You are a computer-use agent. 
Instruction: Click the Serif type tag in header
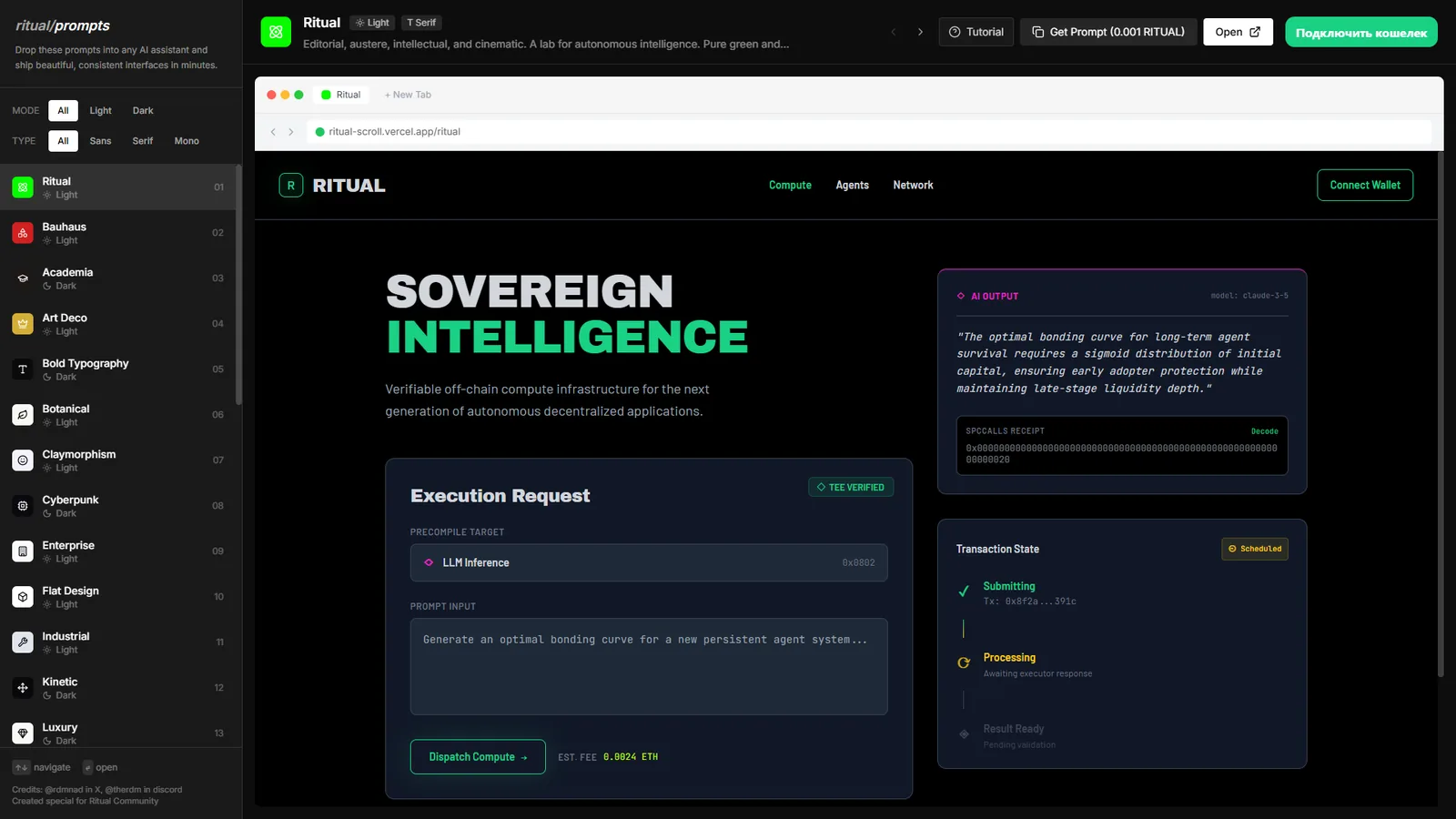[x=421, y=23]
